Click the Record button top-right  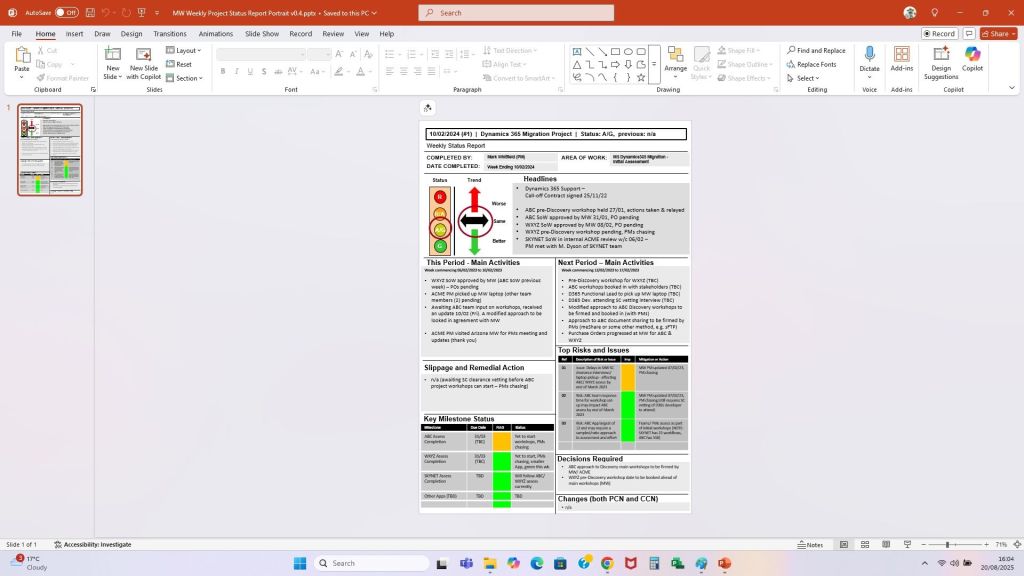click(938, 33)
